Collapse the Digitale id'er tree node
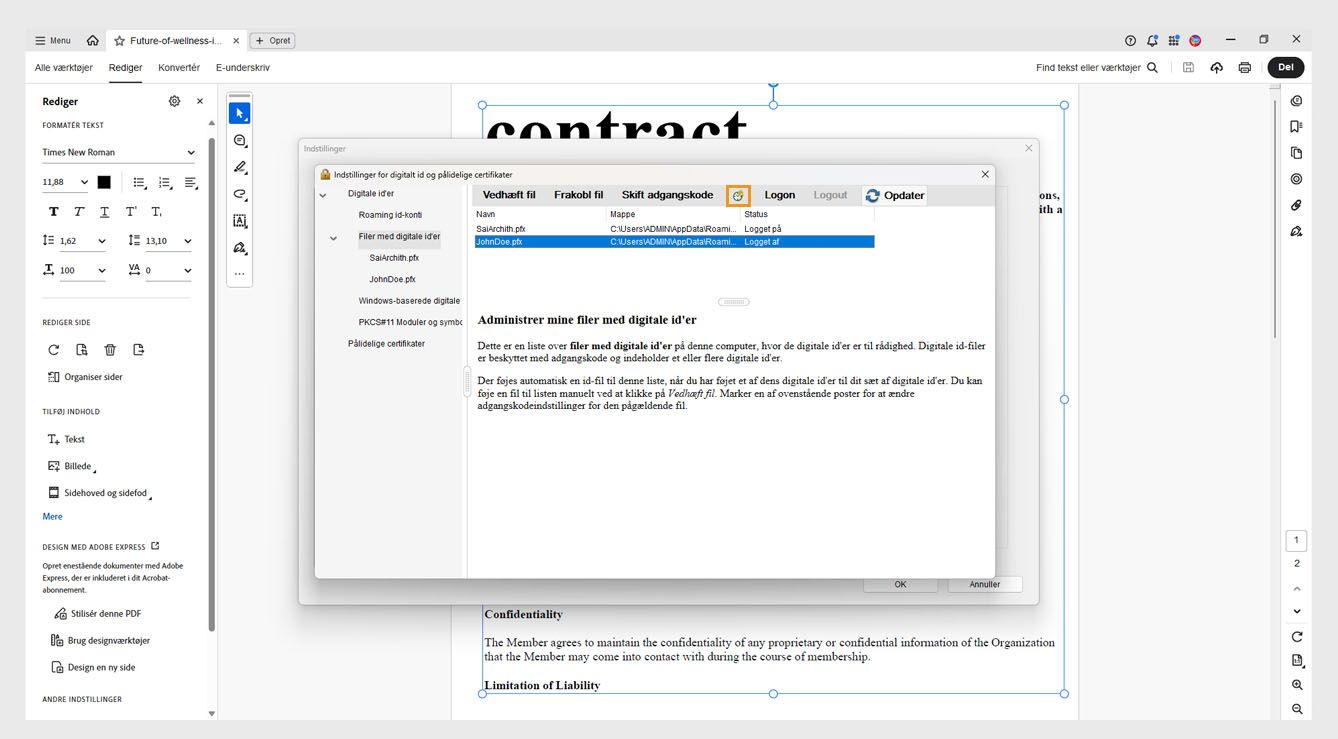This screenshot has width=1338, height=739. pos(323,195)
